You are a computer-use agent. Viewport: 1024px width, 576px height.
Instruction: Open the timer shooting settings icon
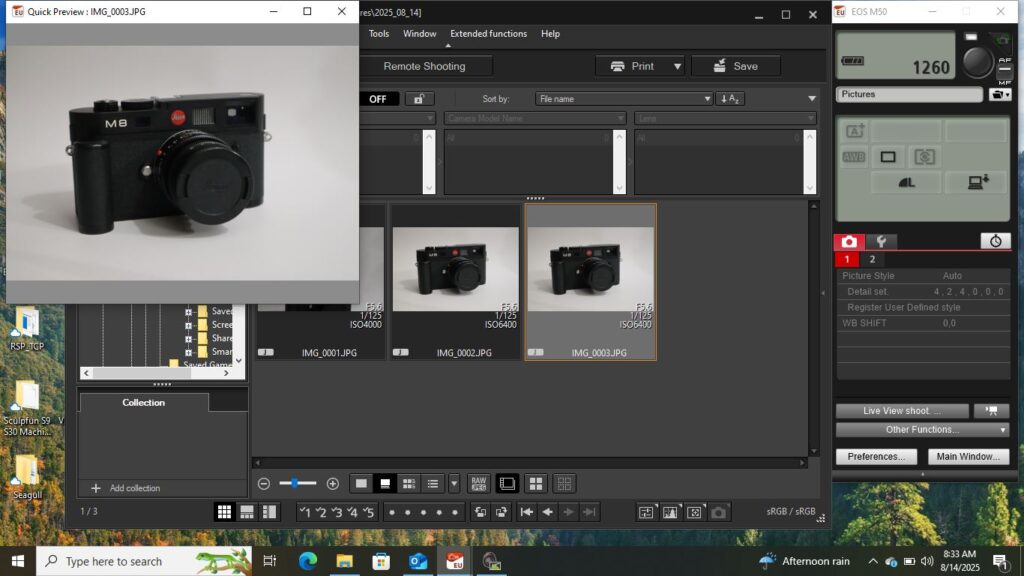995,241
